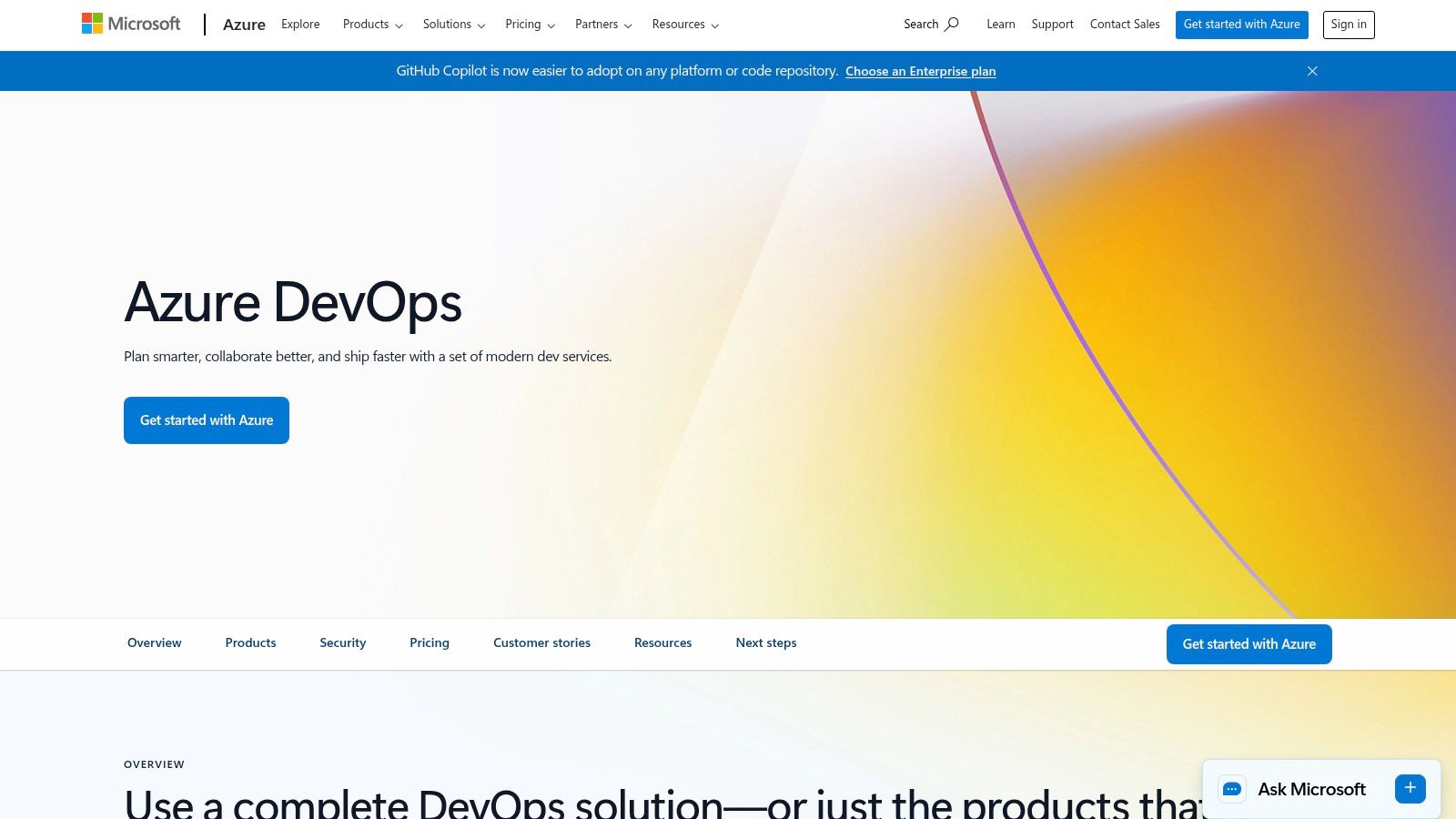This screenshot has width=1456, height=819.
Task: Go to the Azure home link
Action: 244,25
